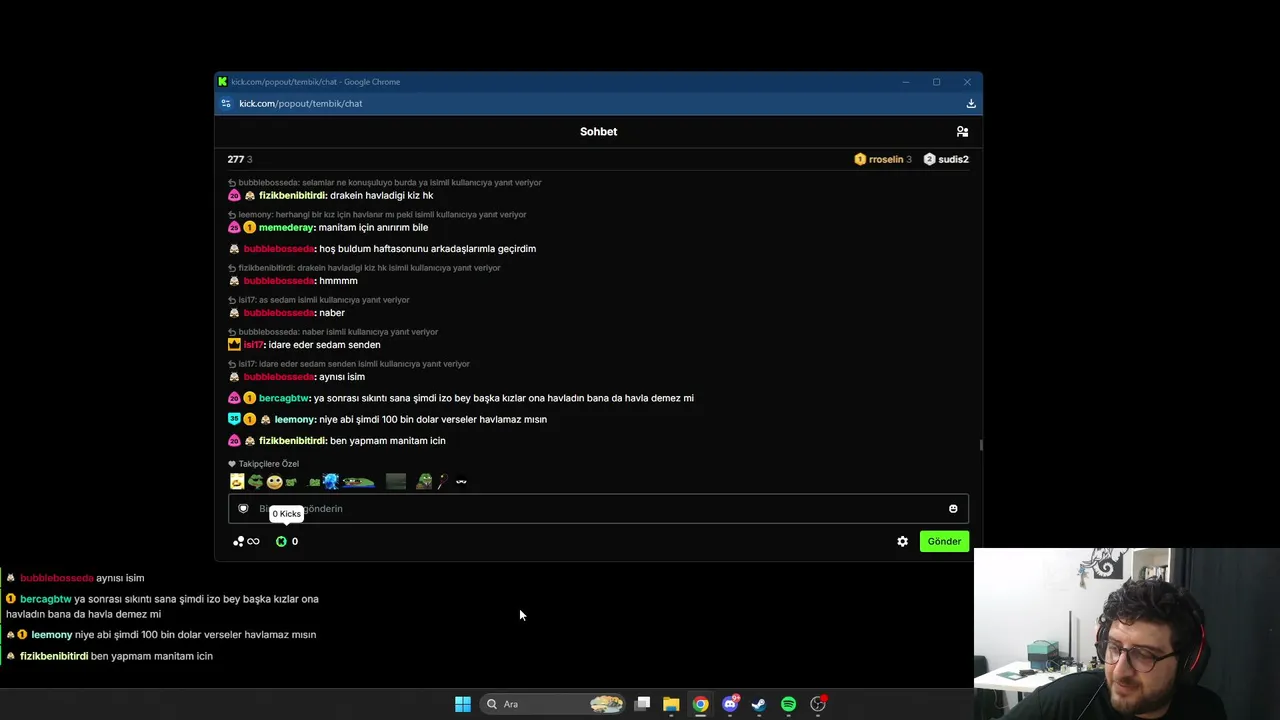Insert the small sunglasses emote
The height and width of the screenshot is (720, 1280).
461,482
